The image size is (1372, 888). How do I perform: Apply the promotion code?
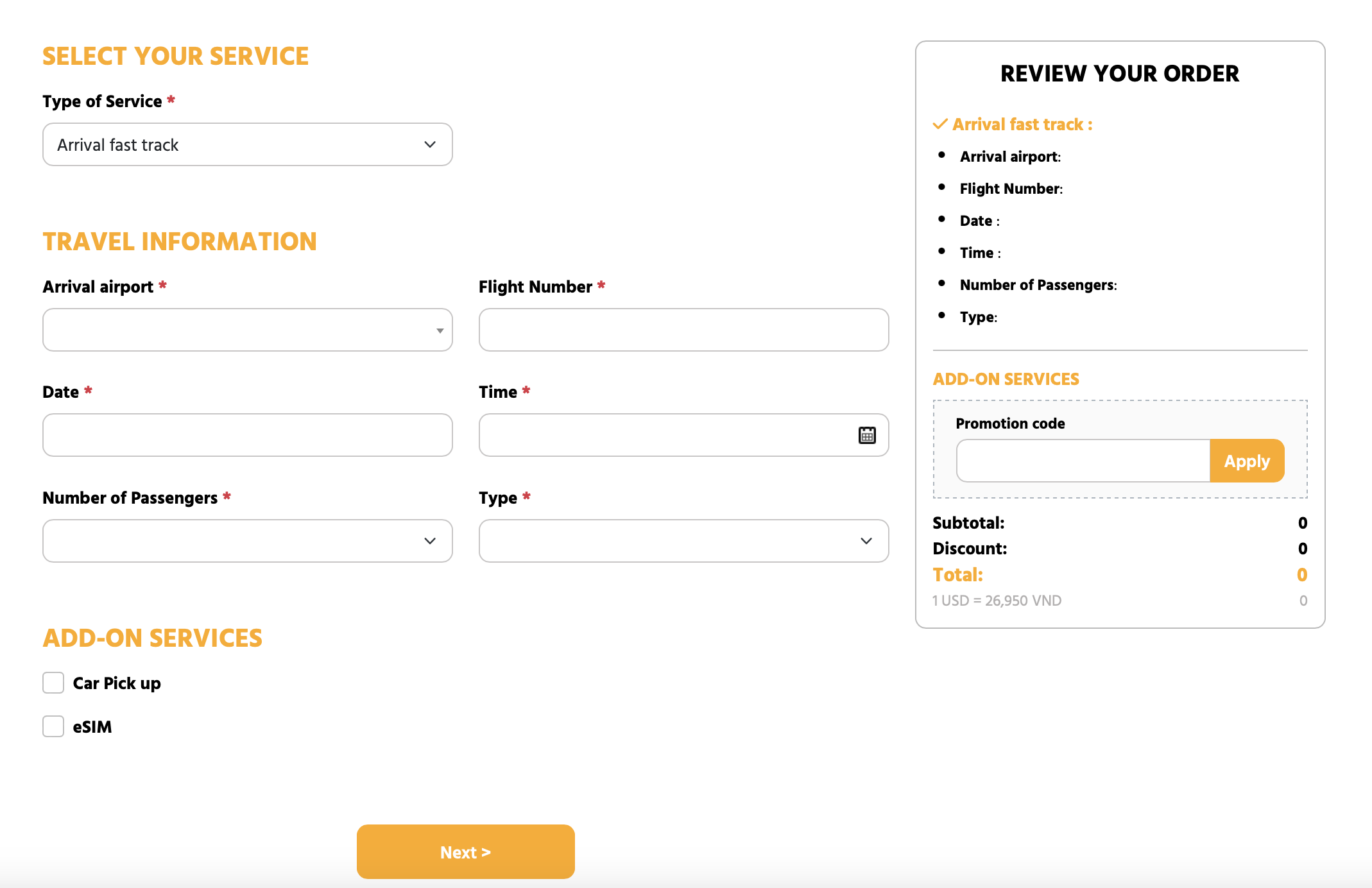pyautogui.click(x=1246, y=461)
